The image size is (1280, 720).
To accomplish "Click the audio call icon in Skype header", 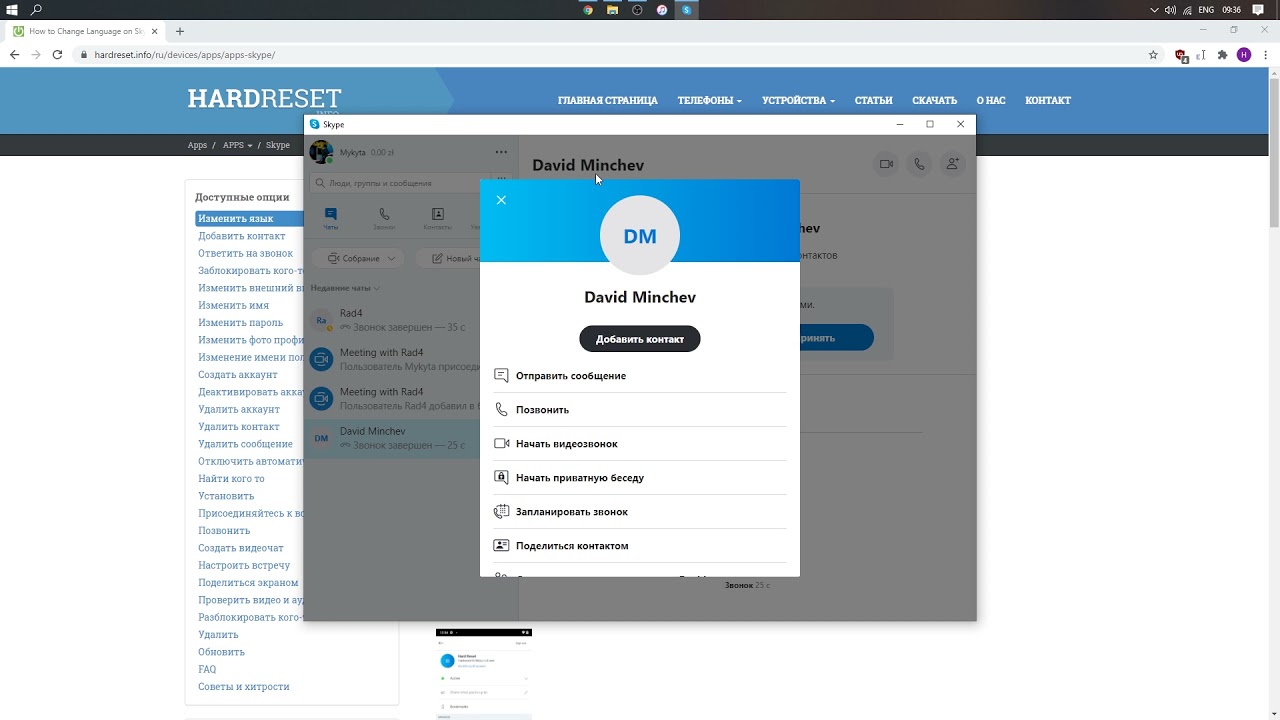I will (919, 164).
